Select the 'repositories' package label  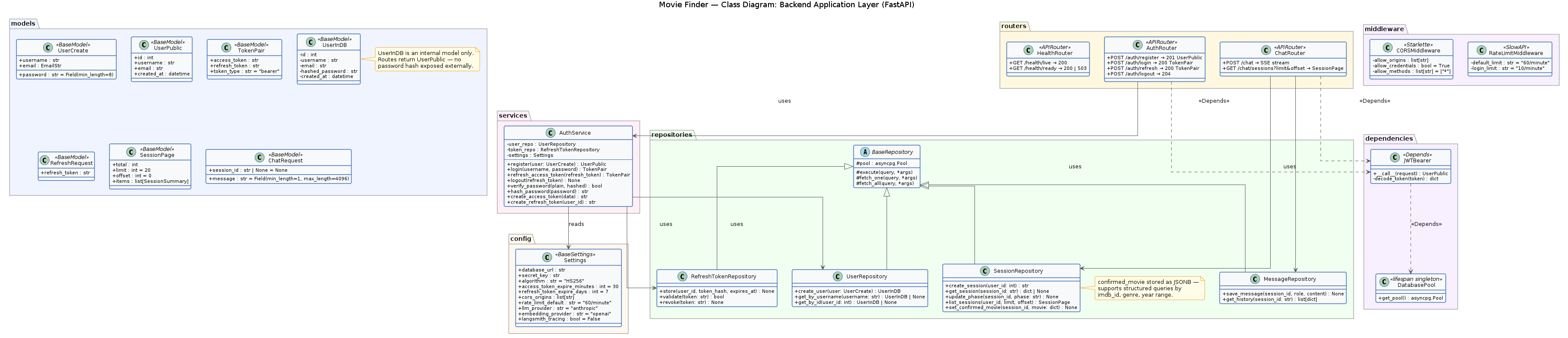672,135
